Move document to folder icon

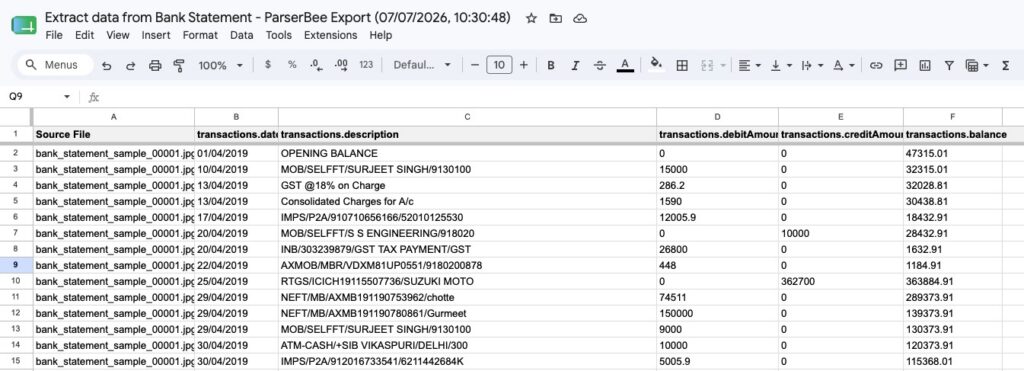point(555,18)
